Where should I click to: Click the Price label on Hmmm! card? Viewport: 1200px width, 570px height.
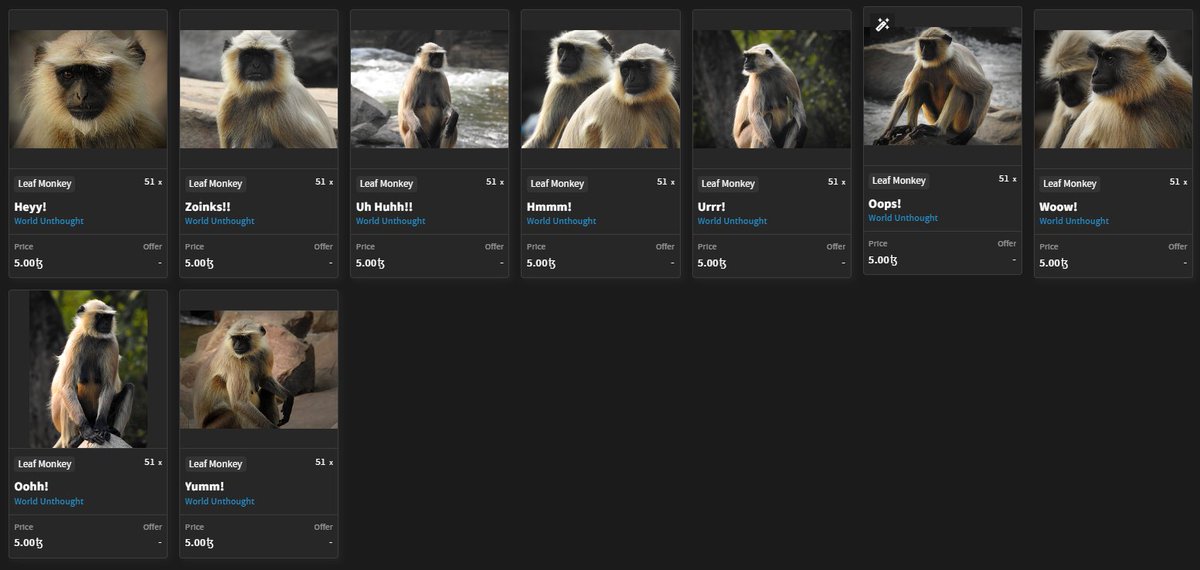pyautogui.click(x=536, y=246)
